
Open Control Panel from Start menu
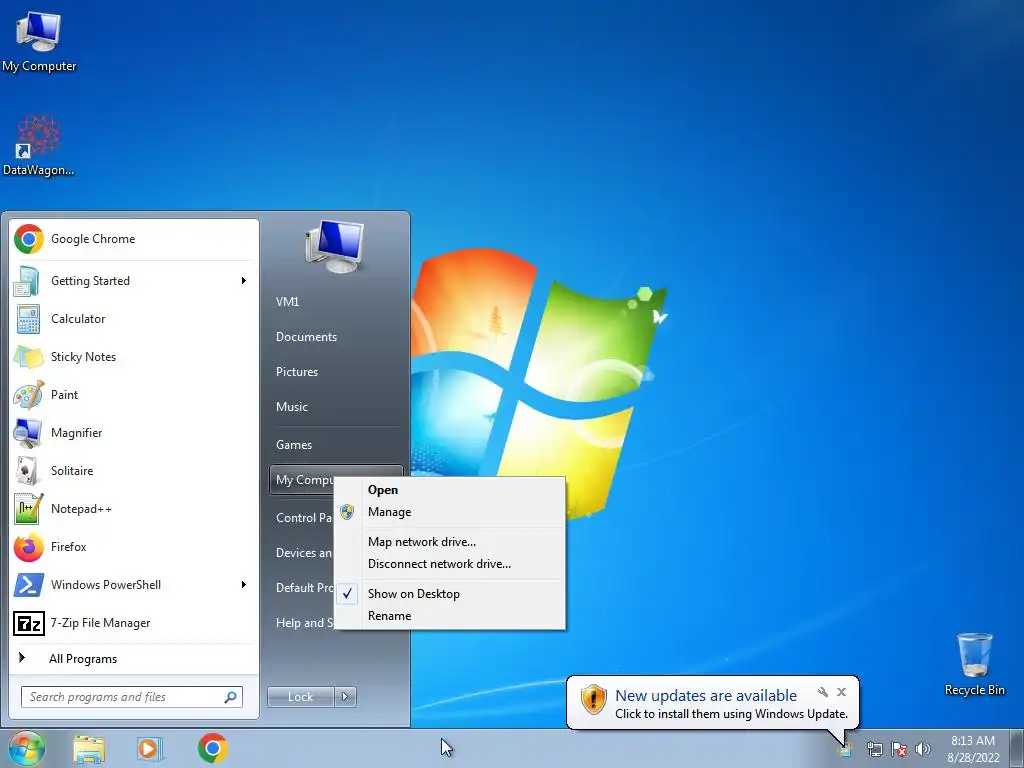tap(302, 518)
